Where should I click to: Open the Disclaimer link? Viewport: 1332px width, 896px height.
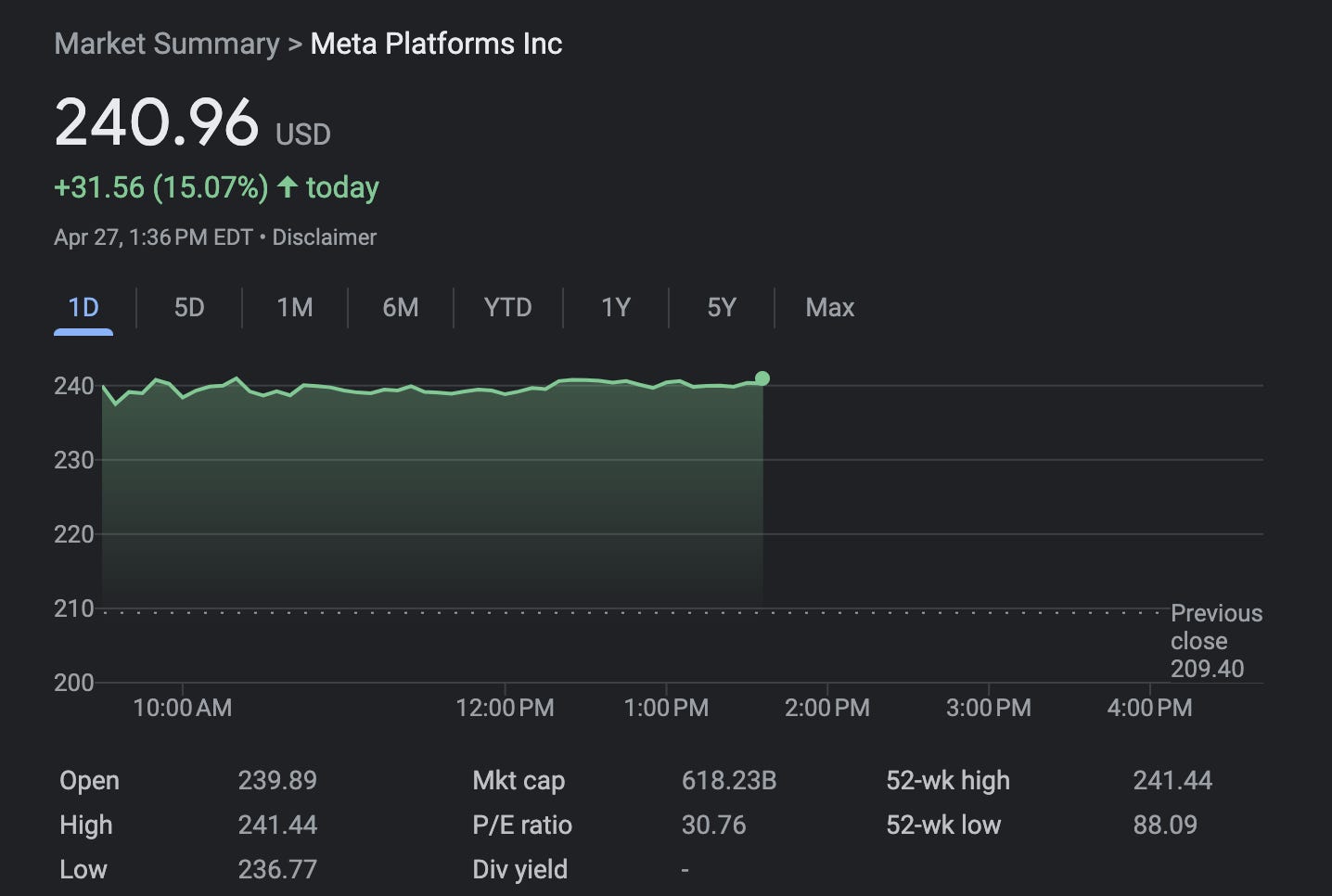coord(325,237)
